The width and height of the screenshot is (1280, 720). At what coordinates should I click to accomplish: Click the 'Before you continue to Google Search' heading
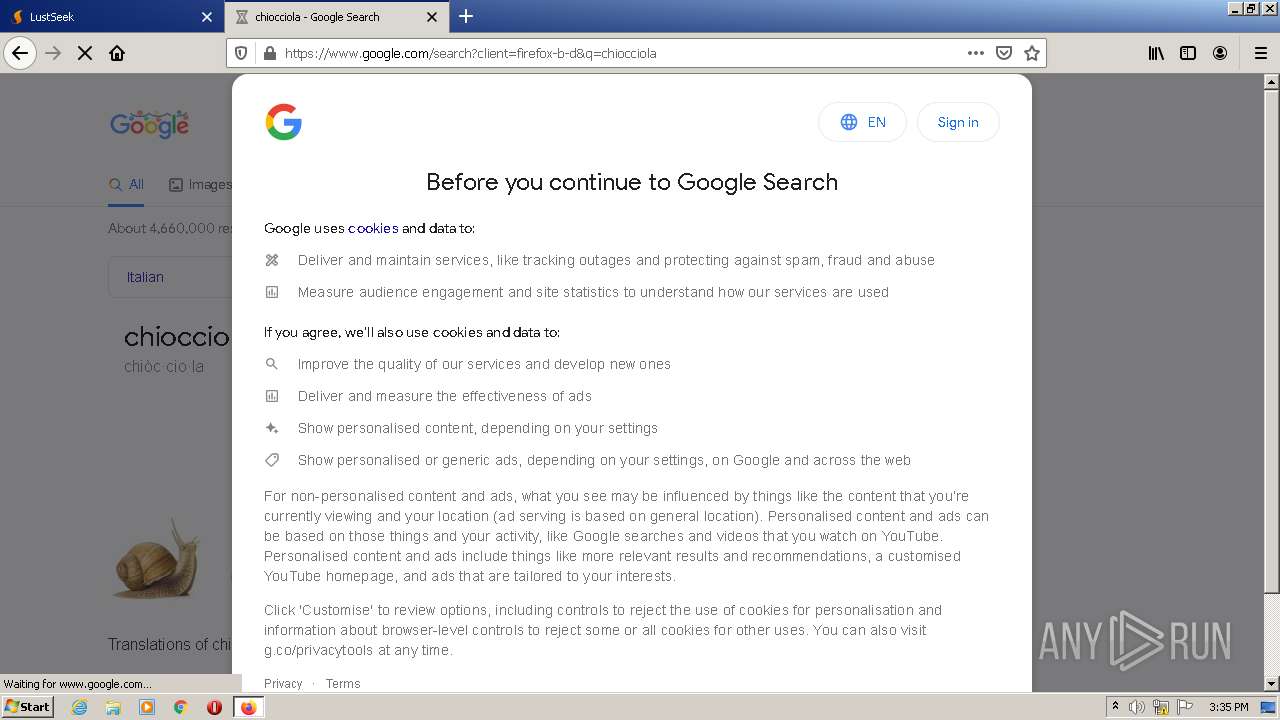(x=632, y=182)
